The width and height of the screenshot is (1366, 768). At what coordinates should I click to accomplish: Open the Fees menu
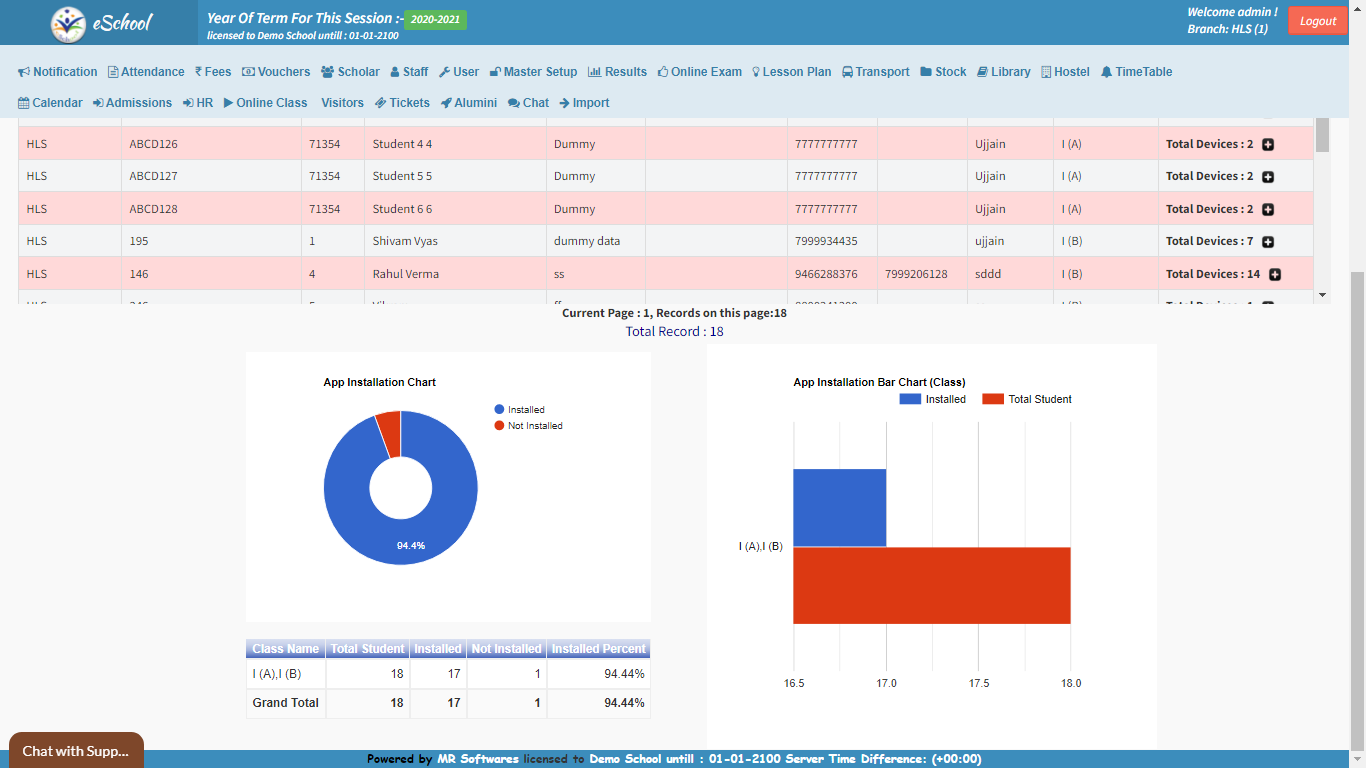tap(213, 72)
